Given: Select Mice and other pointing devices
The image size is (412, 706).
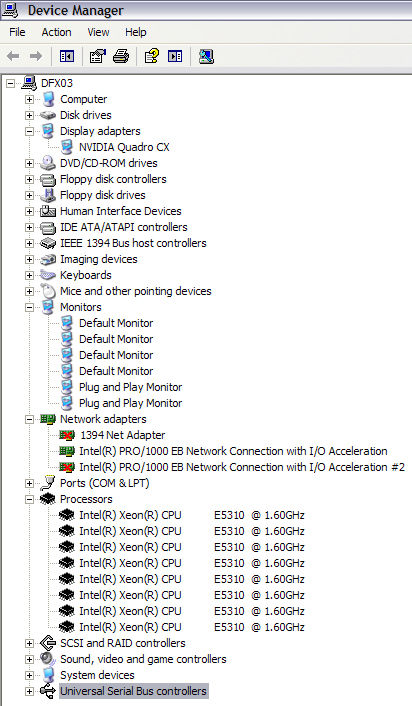Looking at the screenshot, I should (x=136, y=291).
